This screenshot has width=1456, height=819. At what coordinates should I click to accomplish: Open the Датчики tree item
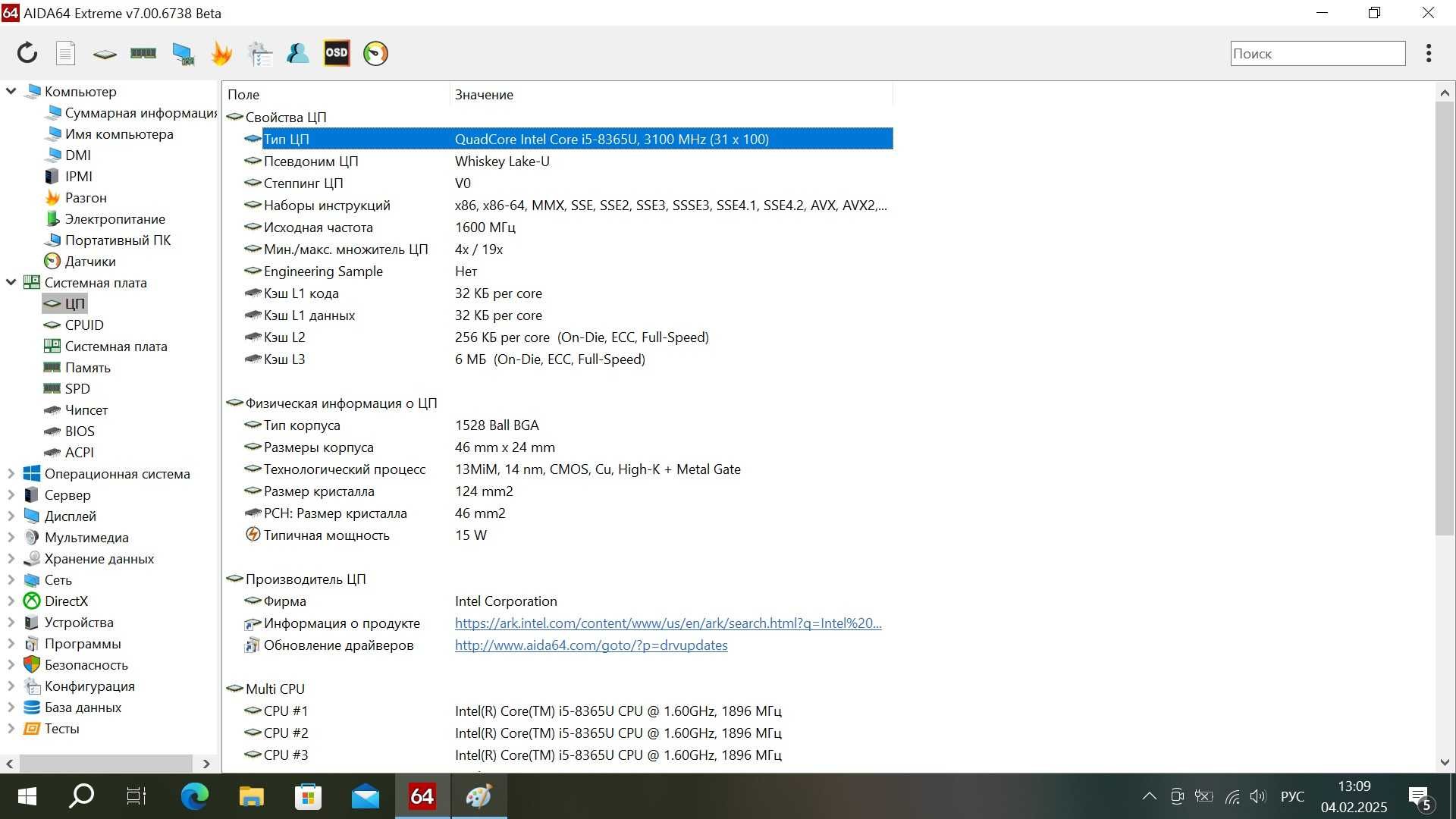[x=90, y=261]
